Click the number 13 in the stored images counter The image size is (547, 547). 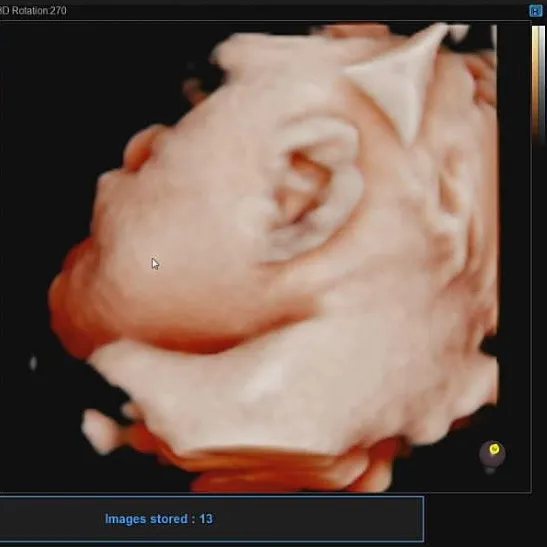tap(206, 519)
